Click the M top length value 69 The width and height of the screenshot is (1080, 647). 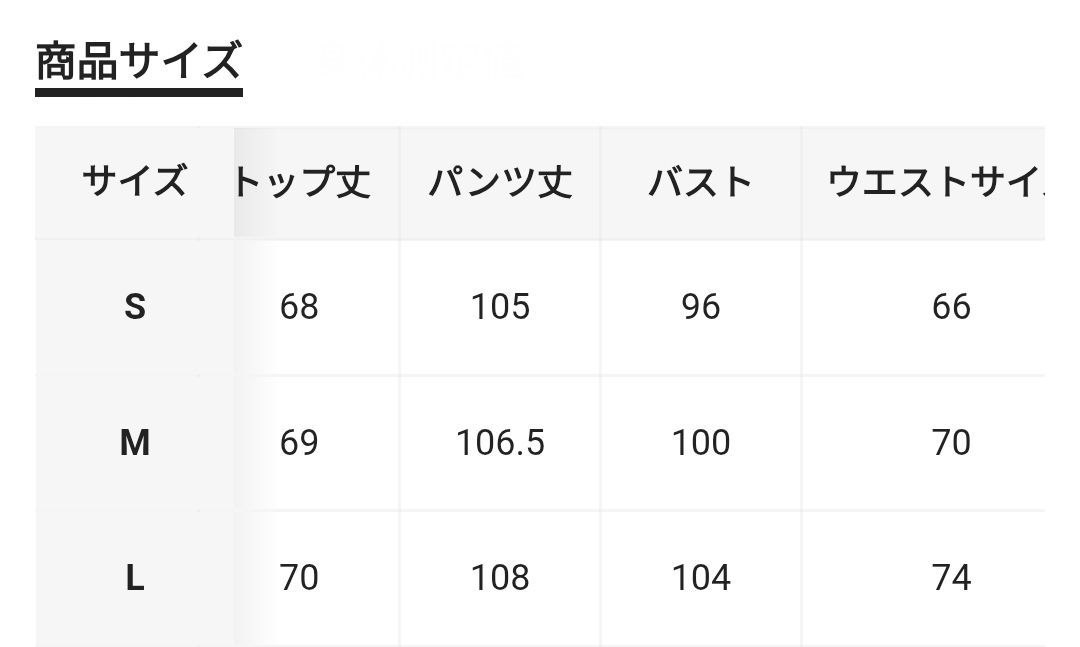[299, 442]
